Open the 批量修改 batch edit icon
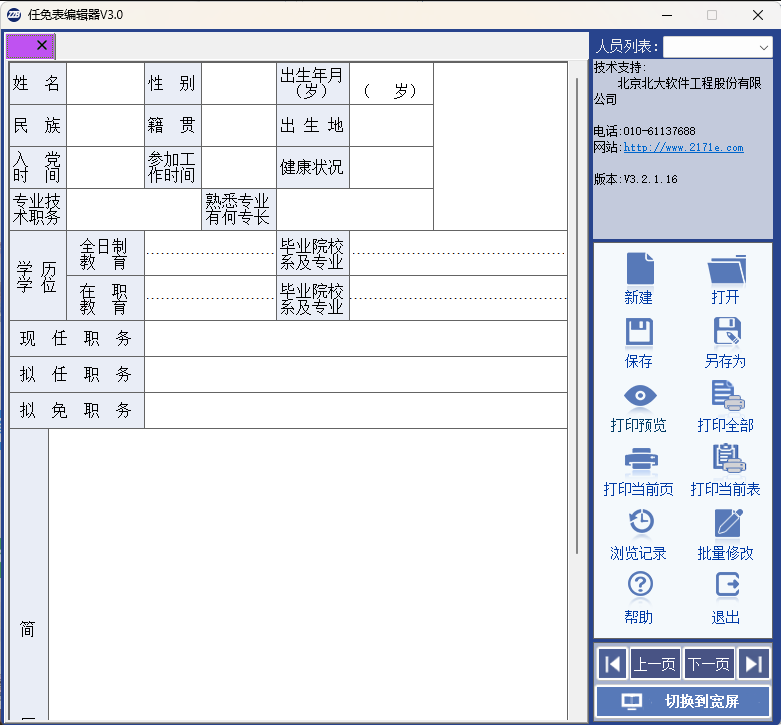Screen dimensions: 781x725 [728, 523]
